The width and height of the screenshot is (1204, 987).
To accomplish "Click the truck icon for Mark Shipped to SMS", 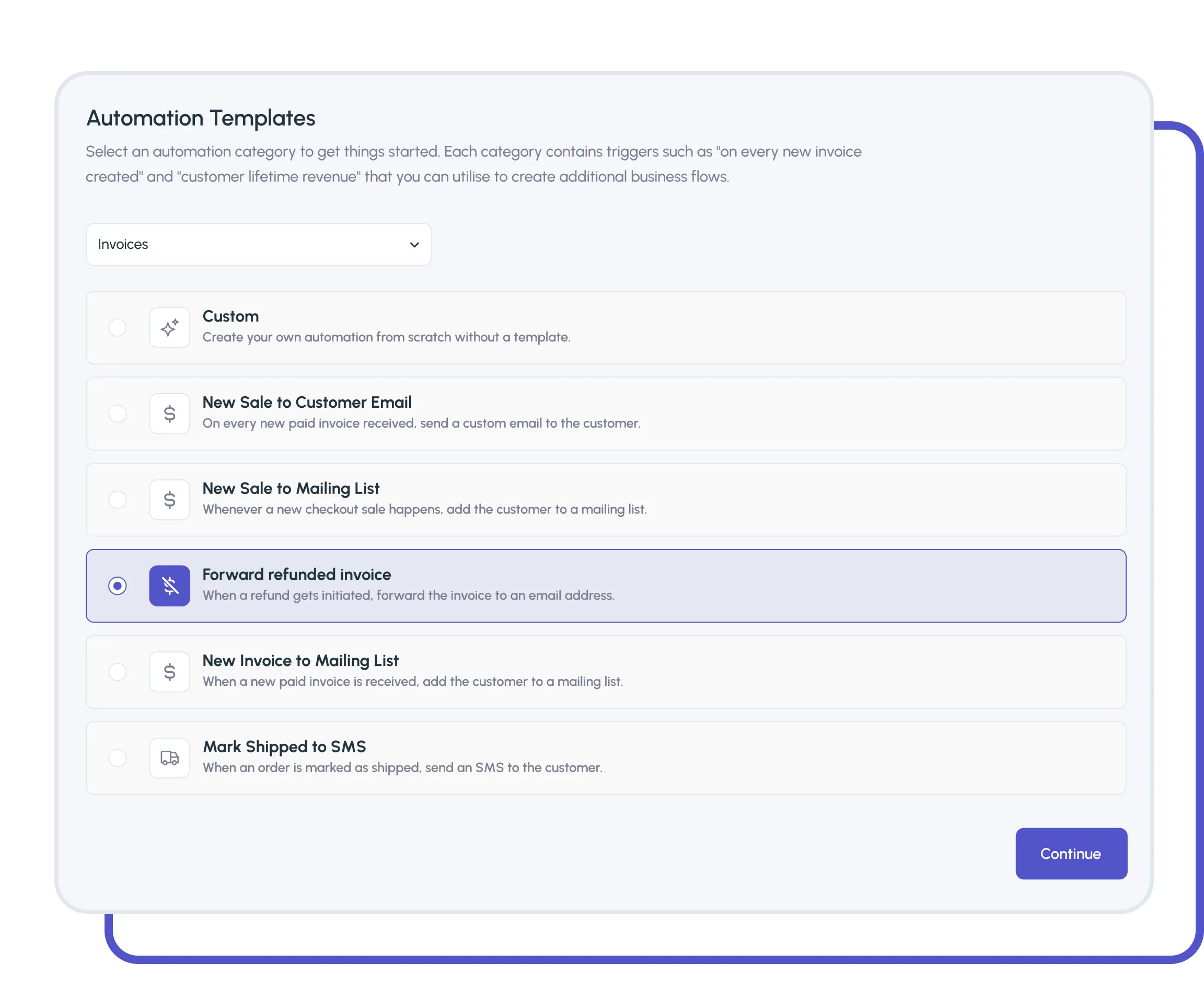I will point(169,759).
